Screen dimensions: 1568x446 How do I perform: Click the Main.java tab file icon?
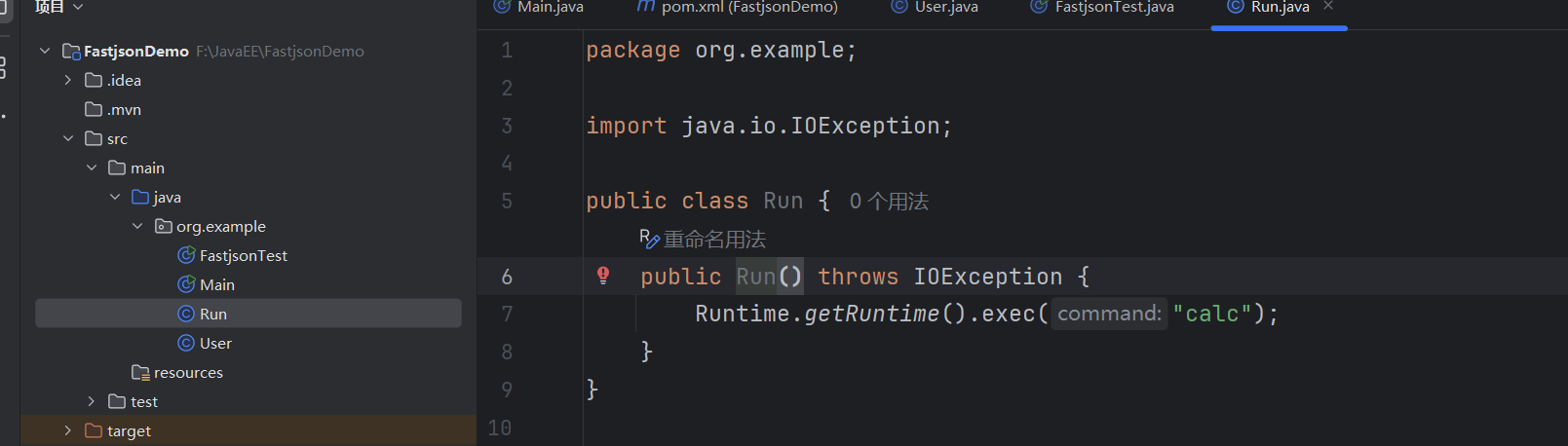point(501,6)
